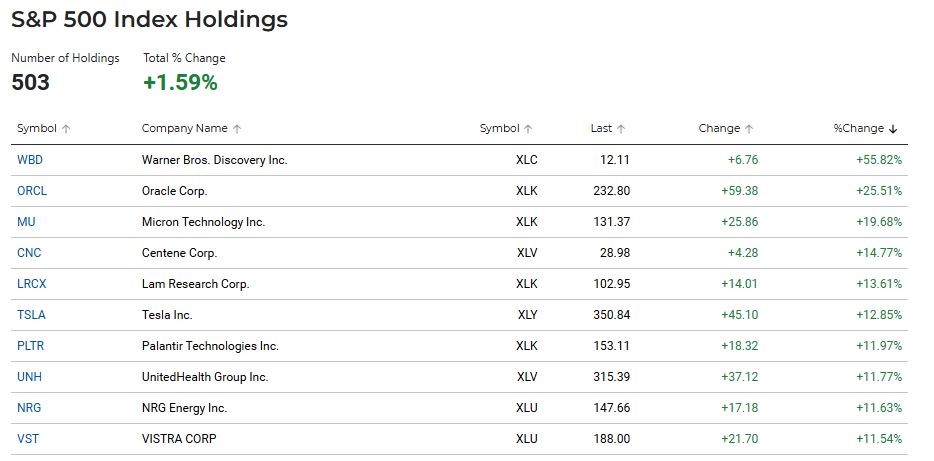Open ORCL ticker link
This screenshot has width=934, height=461.
32,191
